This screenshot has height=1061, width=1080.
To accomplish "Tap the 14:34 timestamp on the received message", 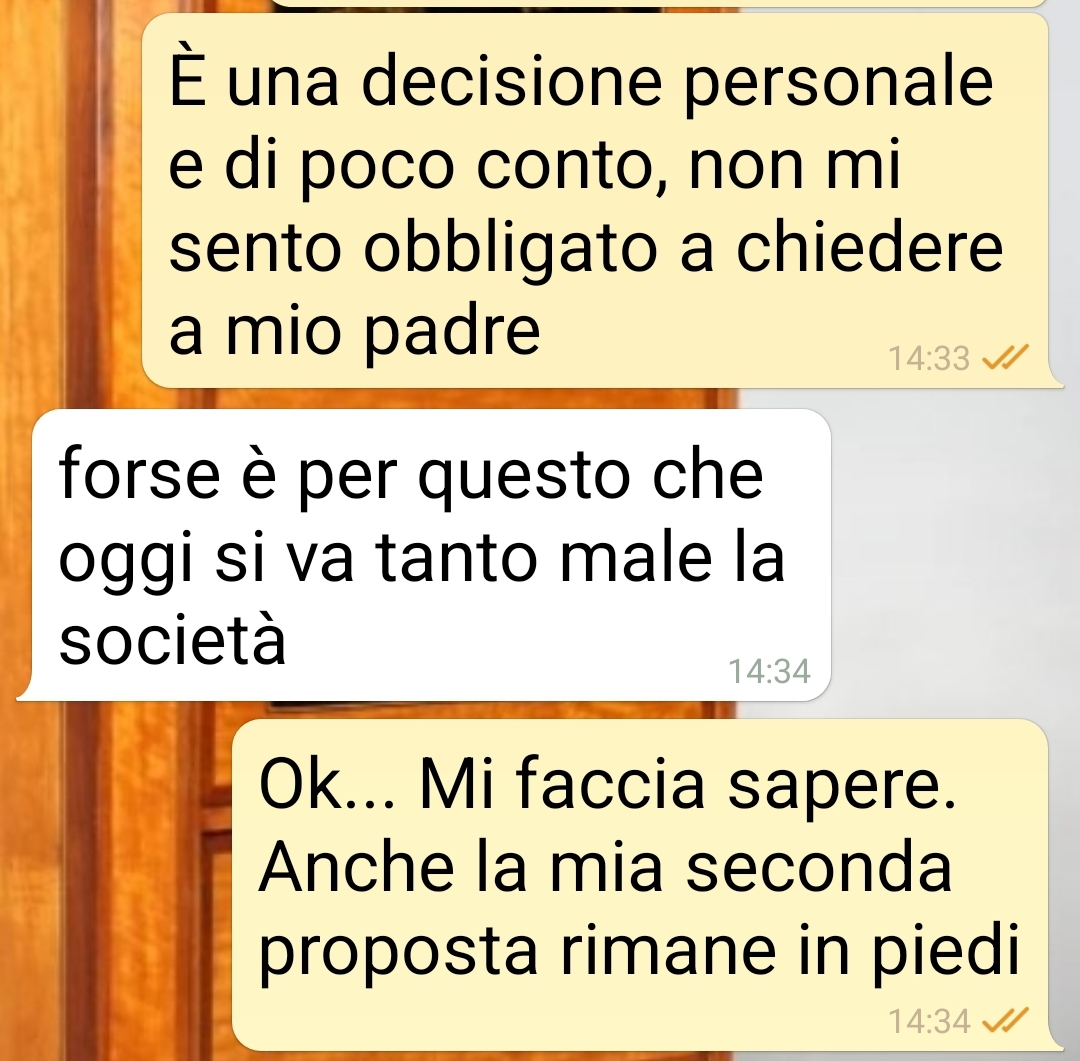I will point(769,671).
